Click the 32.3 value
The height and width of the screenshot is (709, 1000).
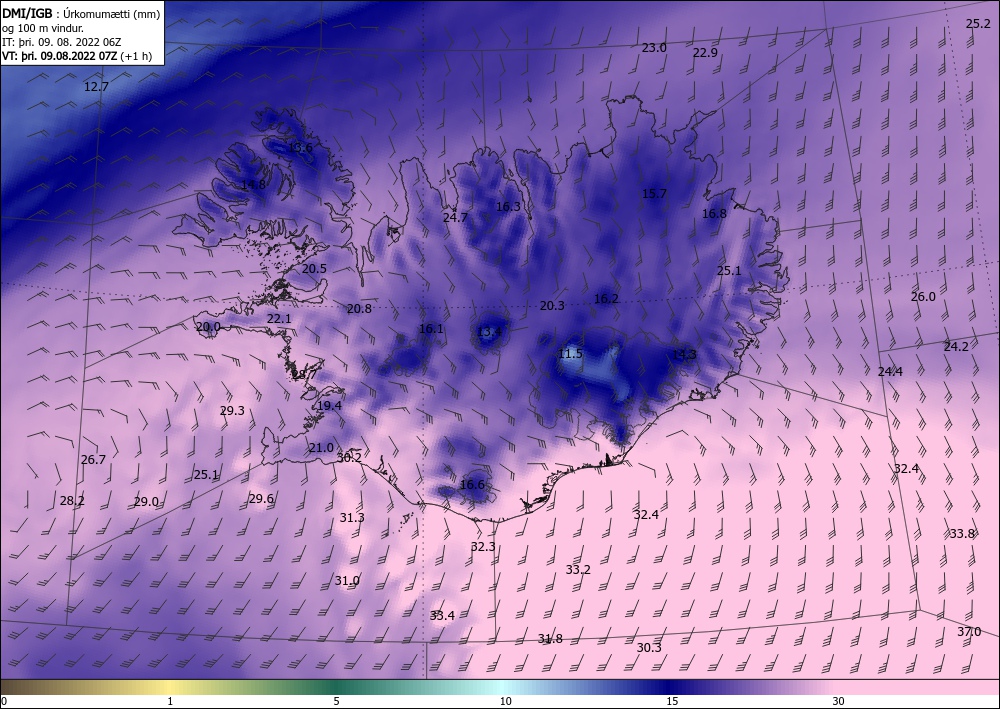click(483, 547)
